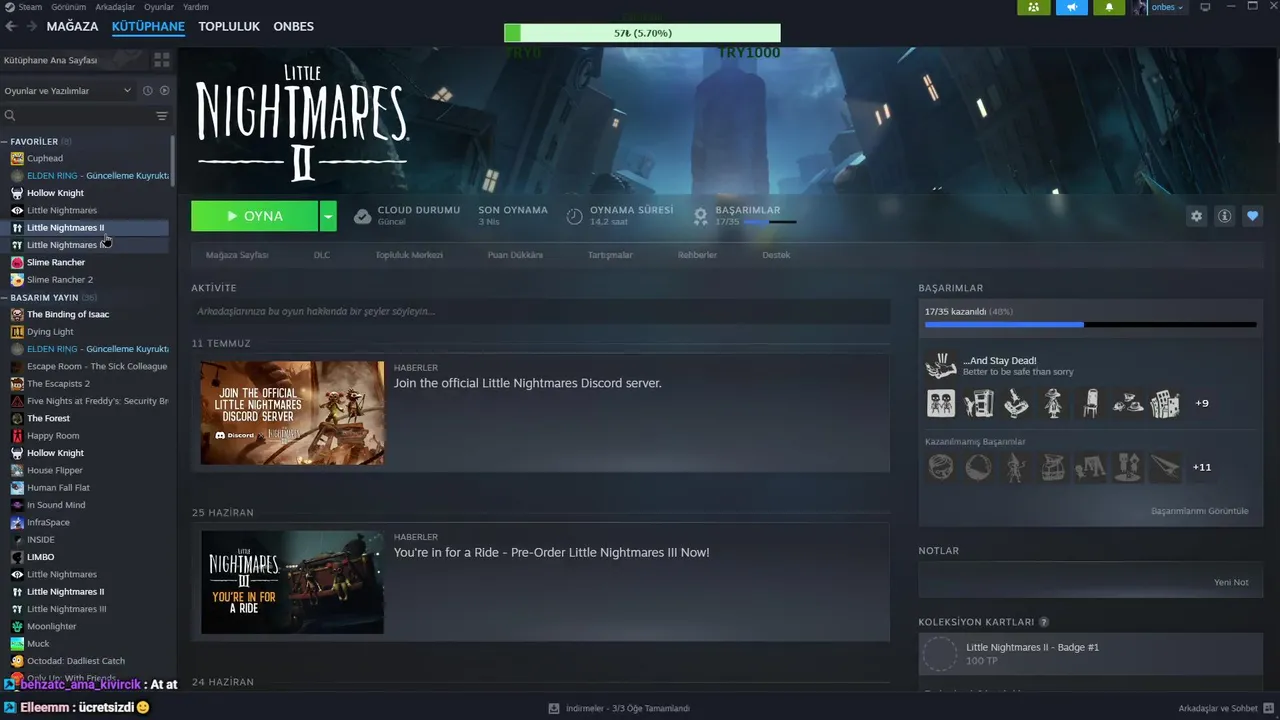Viewport: 1280px width, 720px height.
Task: Click the first earned achievement icon with two figures
Action: [x=941, y=403]
